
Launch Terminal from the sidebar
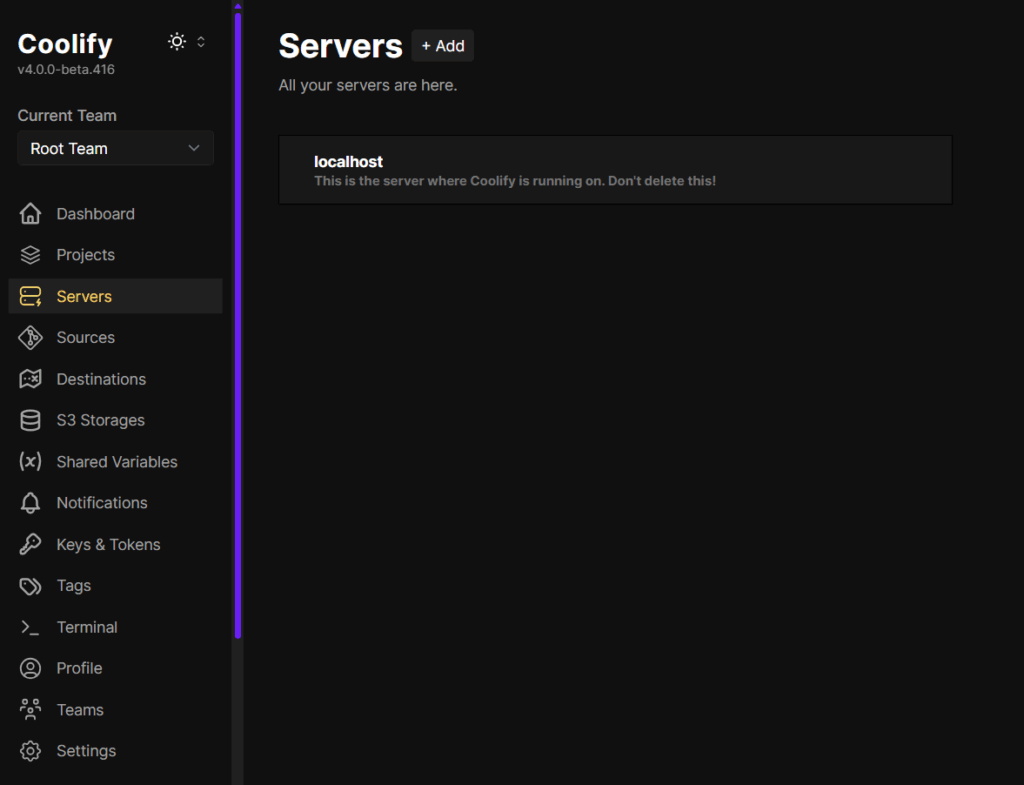[x=116, y=627]
